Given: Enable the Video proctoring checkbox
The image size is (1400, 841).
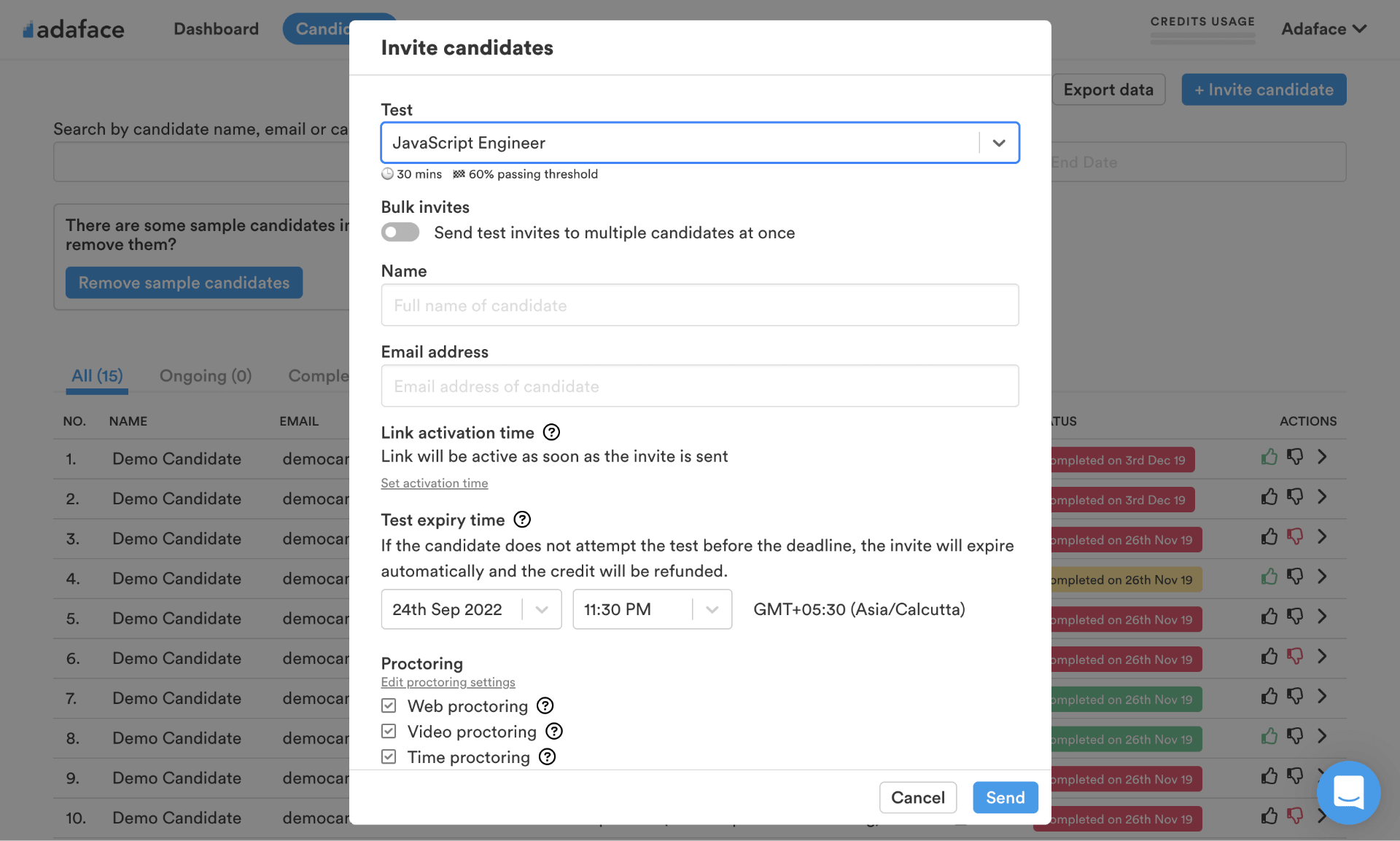Looking at the screenshot, I should [x=389, y=730].
